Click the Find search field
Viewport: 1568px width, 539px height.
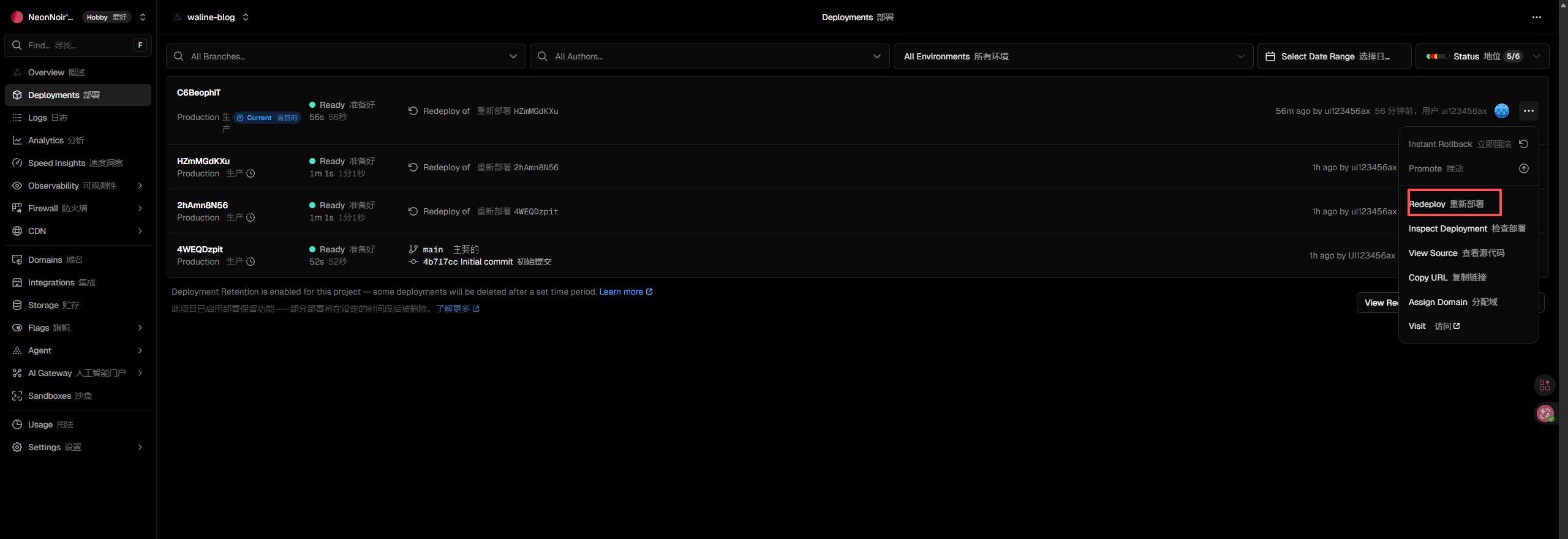78,45
